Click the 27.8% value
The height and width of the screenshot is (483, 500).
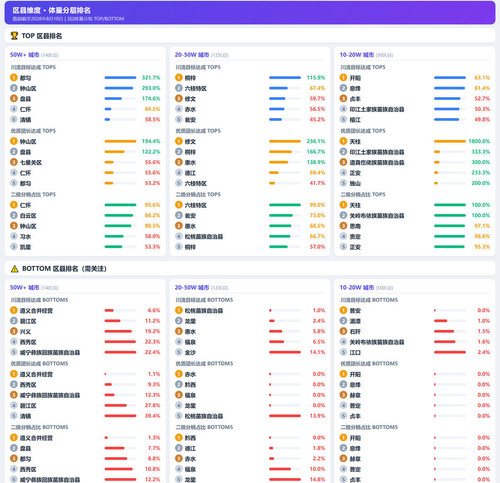(x=152, y=405)
